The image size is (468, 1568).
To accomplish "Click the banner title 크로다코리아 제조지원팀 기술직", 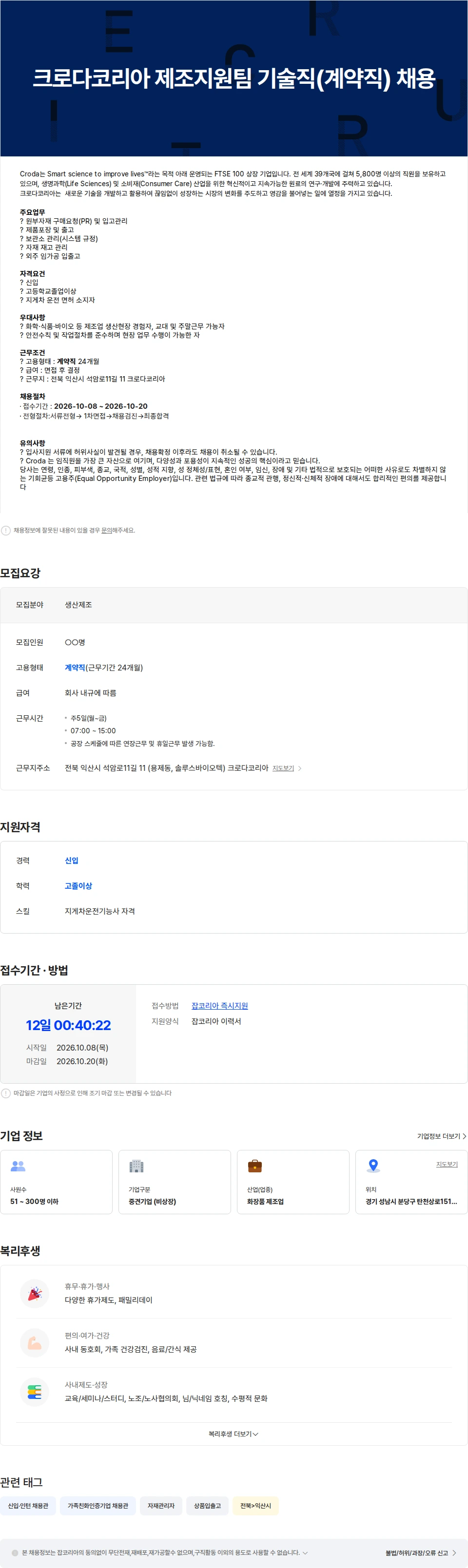I will [234, 78].
